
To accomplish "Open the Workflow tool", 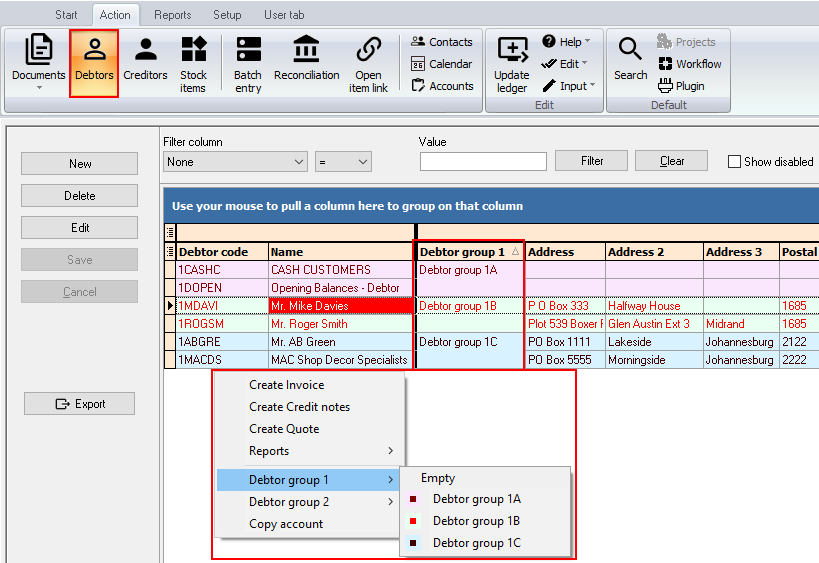I will click(690, 64).
